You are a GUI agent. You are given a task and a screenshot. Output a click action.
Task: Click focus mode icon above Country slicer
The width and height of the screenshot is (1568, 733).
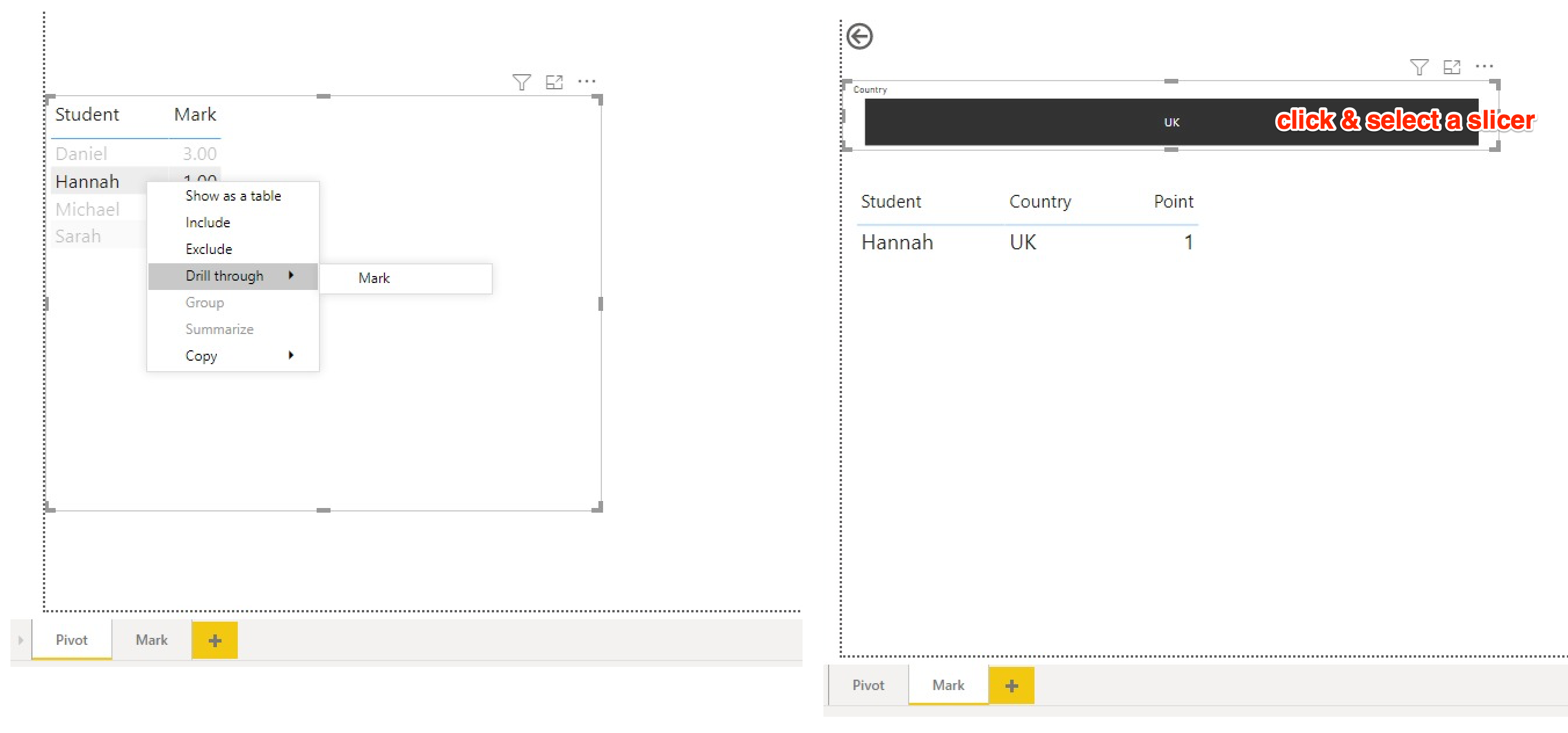point(1452,67)
